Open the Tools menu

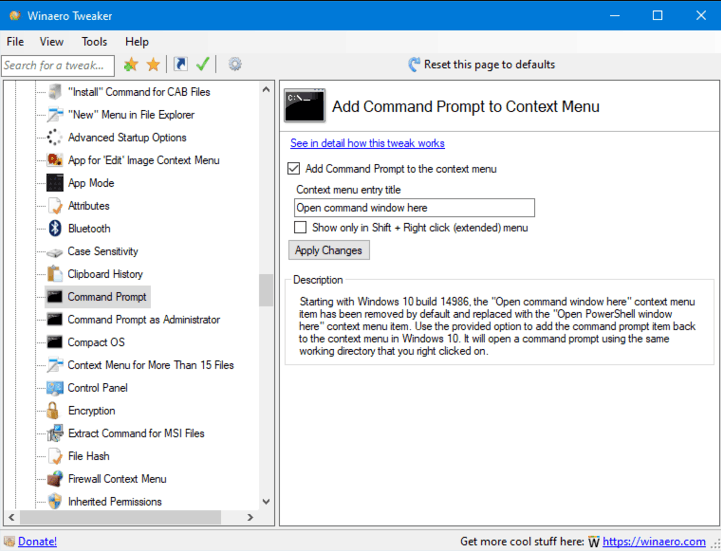tap(94, 42)
